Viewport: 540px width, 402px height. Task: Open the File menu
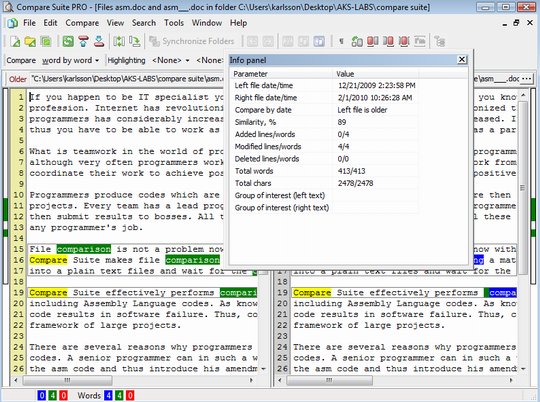point(29,23)
